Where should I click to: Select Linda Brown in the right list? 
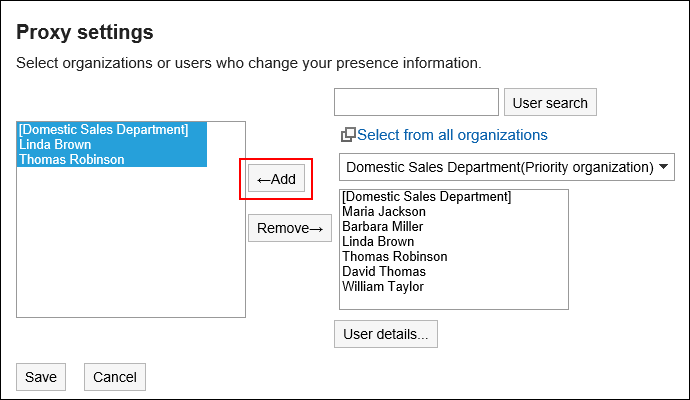click(x=378, y=242)
